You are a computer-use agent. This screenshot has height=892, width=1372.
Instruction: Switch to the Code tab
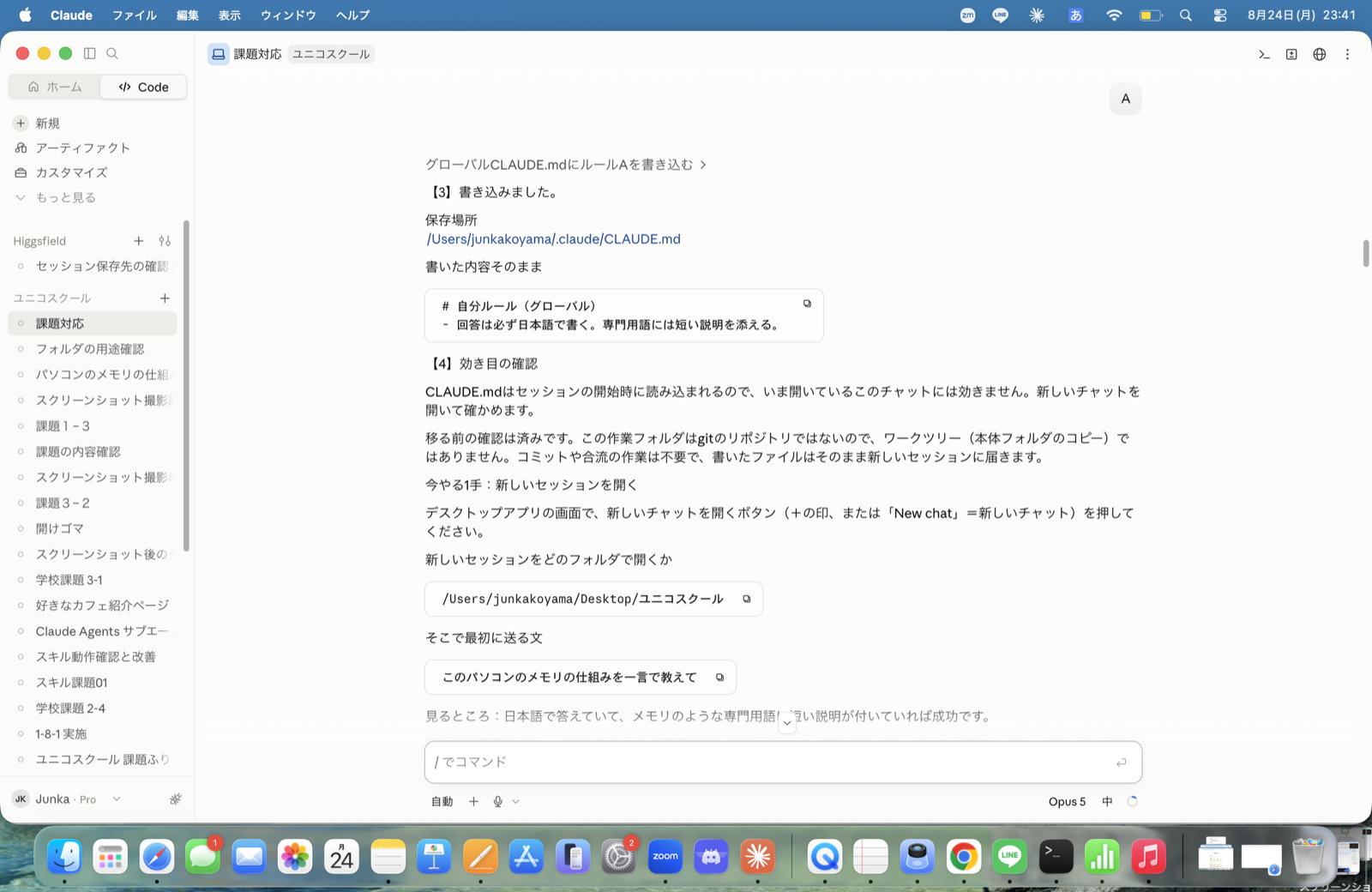143,87
